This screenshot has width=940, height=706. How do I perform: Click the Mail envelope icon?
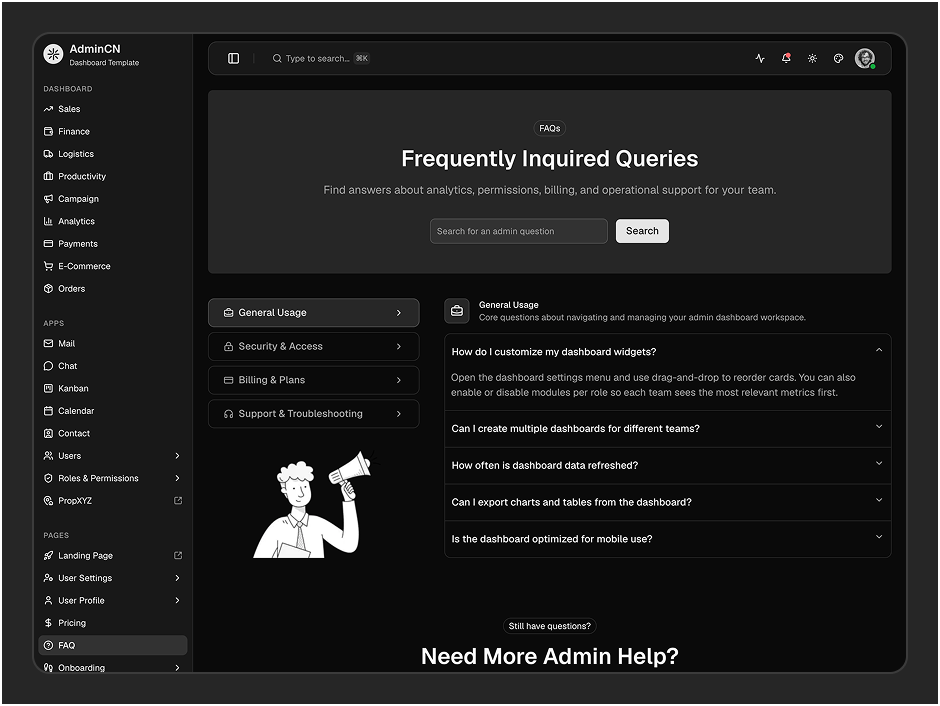click(49, 343)
